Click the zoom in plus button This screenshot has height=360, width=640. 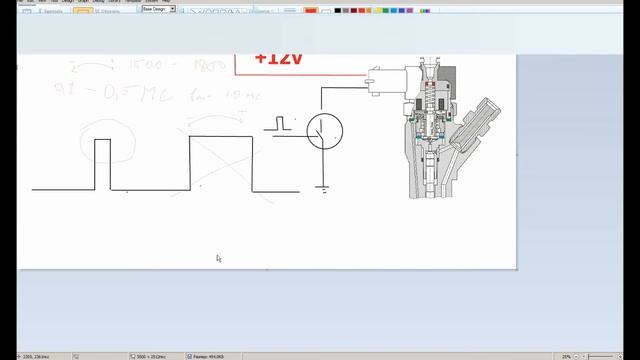tap(620, 356)
